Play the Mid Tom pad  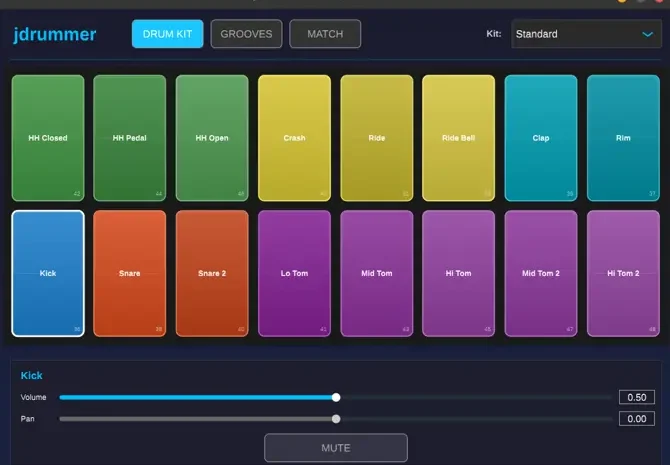(x=376, y=274)
